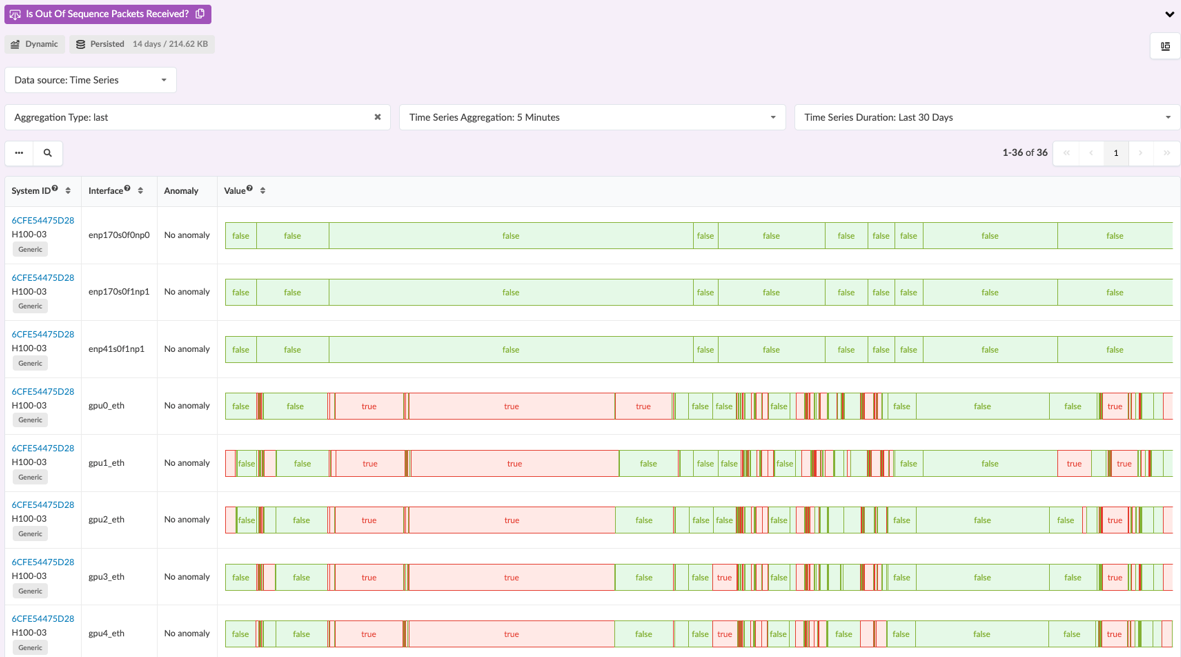
Task: Go to page 1 in pagination
Action: 1116,153
